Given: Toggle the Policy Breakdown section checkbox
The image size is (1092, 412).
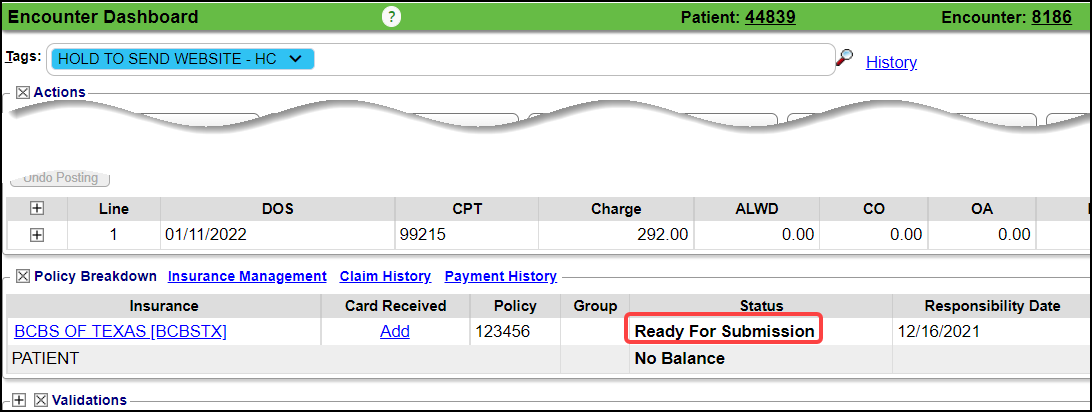Looking at the screenshot, I should click(x=23, y=276).
